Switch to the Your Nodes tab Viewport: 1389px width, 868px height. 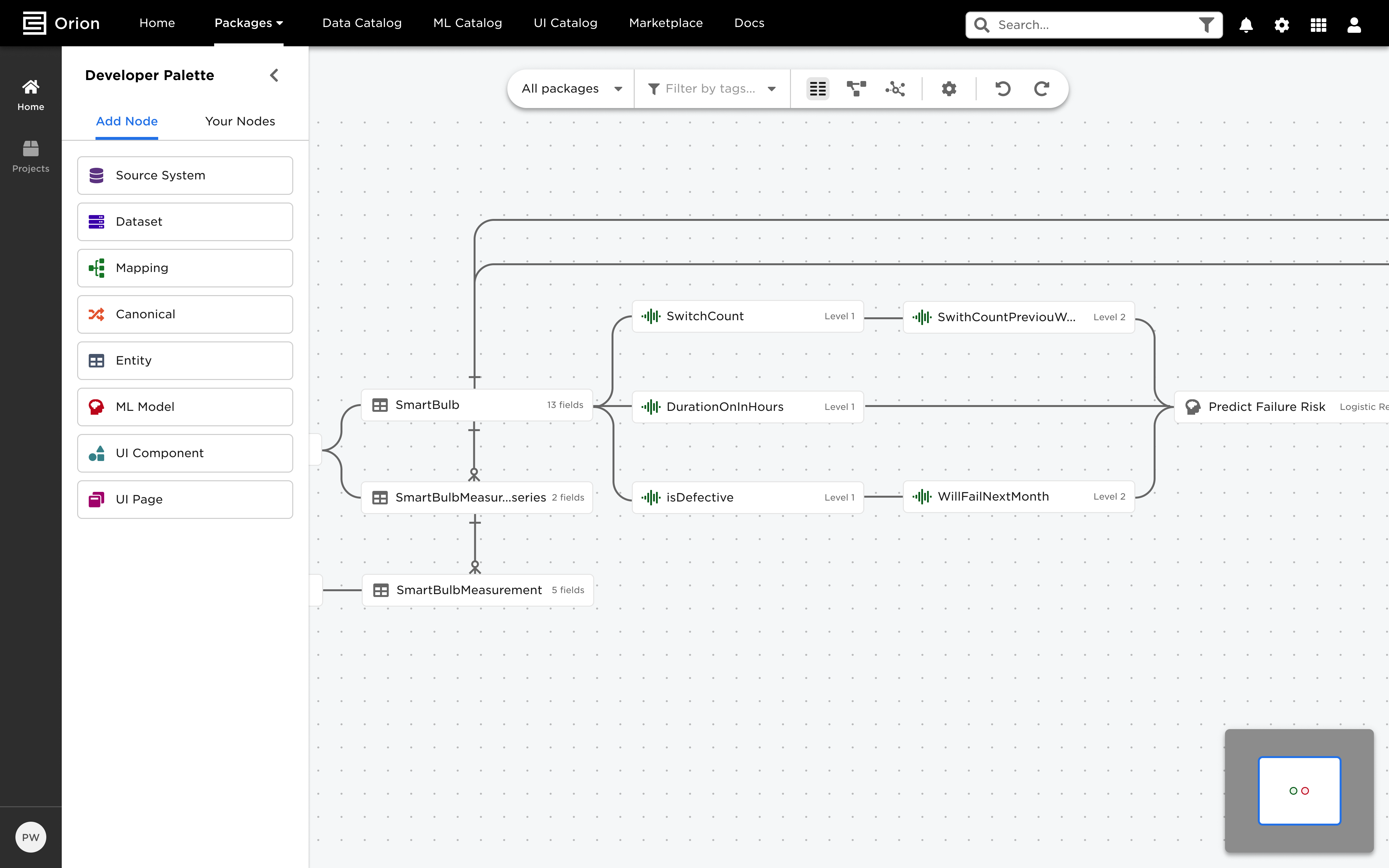pos(240,121)
